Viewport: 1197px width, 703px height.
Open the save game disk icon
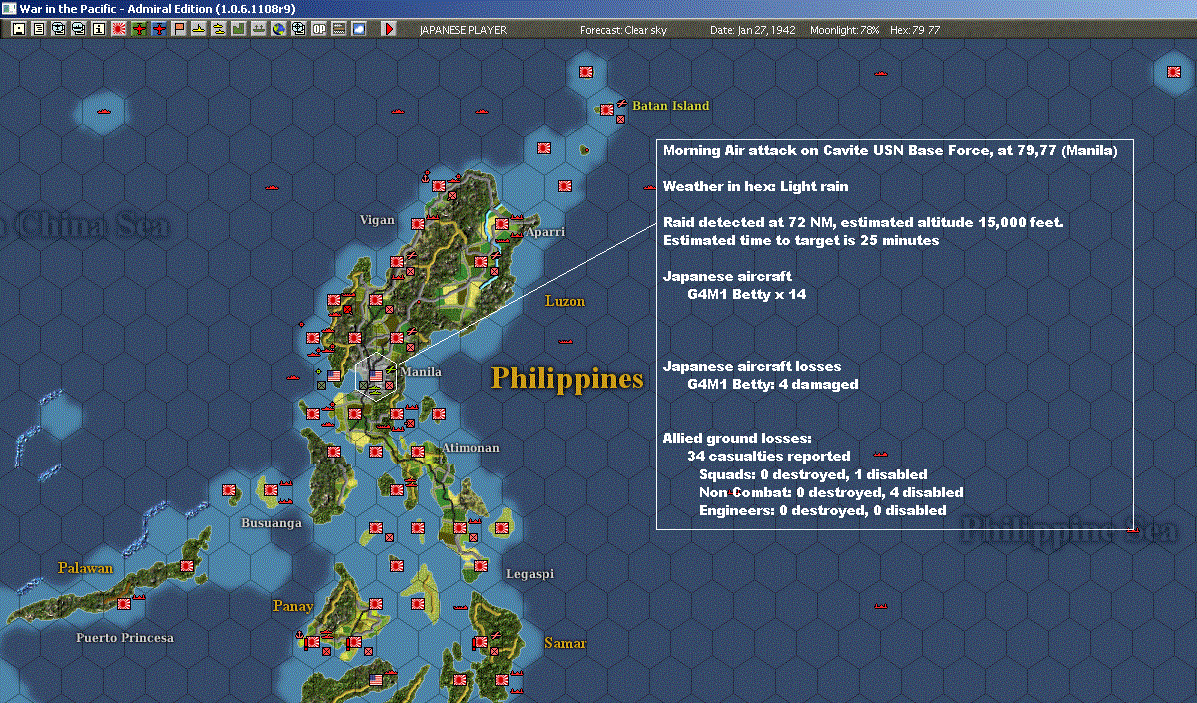tap(19, 29)
